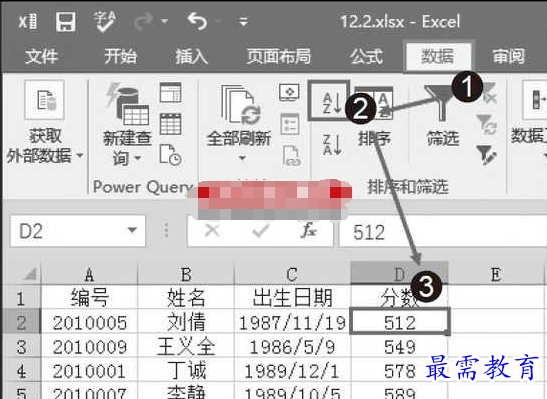Click the spelling check icon in title bar
The width and height of the screenshot is (547, 399).
pyautogui.click(x=104, y=22)
